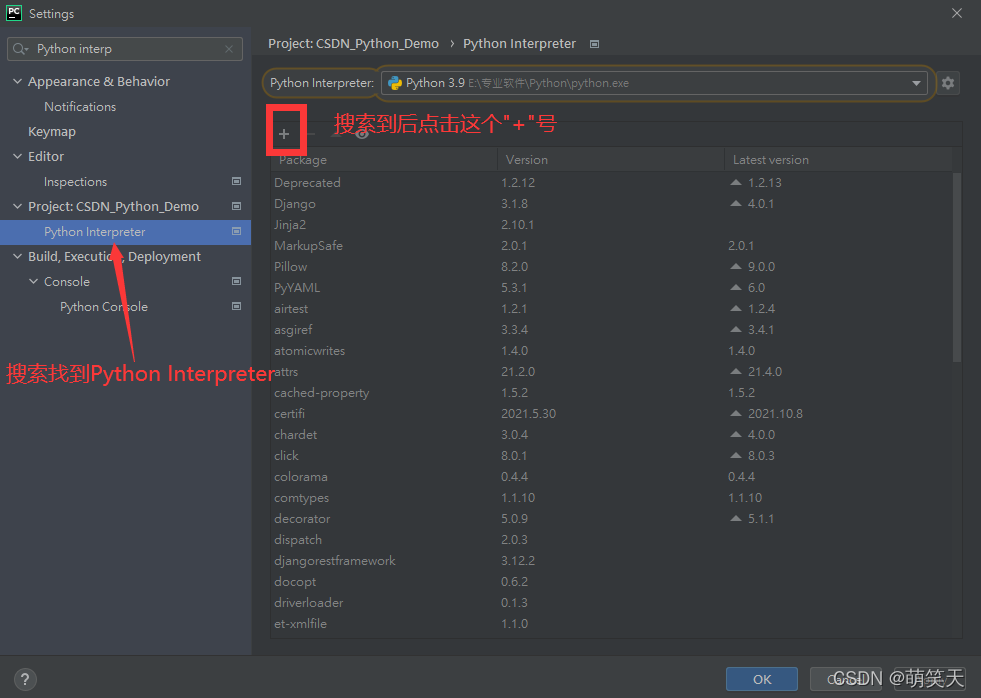
Task: Close the Settings dialog
Action: (957, 13)
